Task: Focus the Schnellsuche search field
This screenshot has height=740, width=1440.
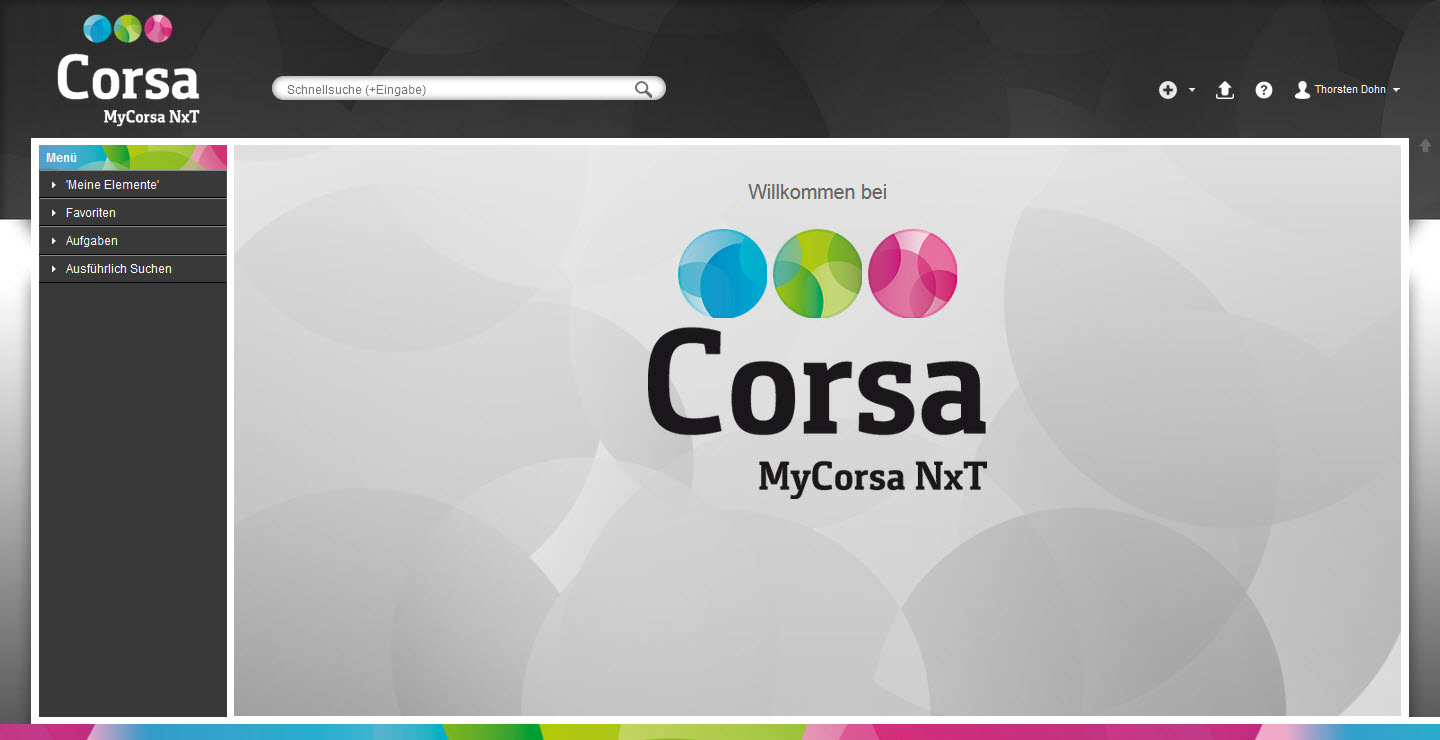Action: click(468, 89)
